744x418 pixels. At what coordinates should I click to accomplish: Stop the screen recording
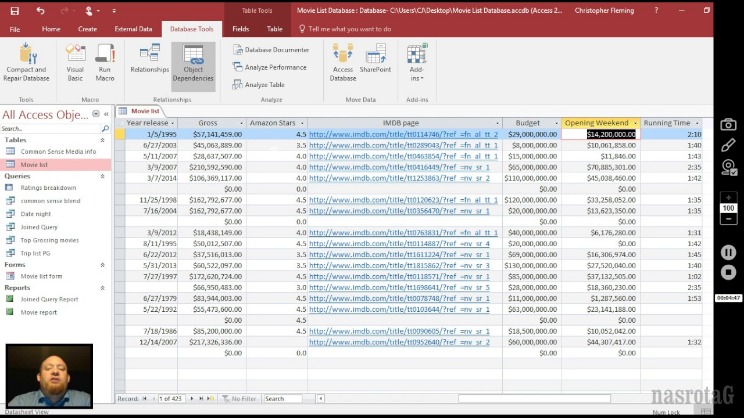(728, 272)
